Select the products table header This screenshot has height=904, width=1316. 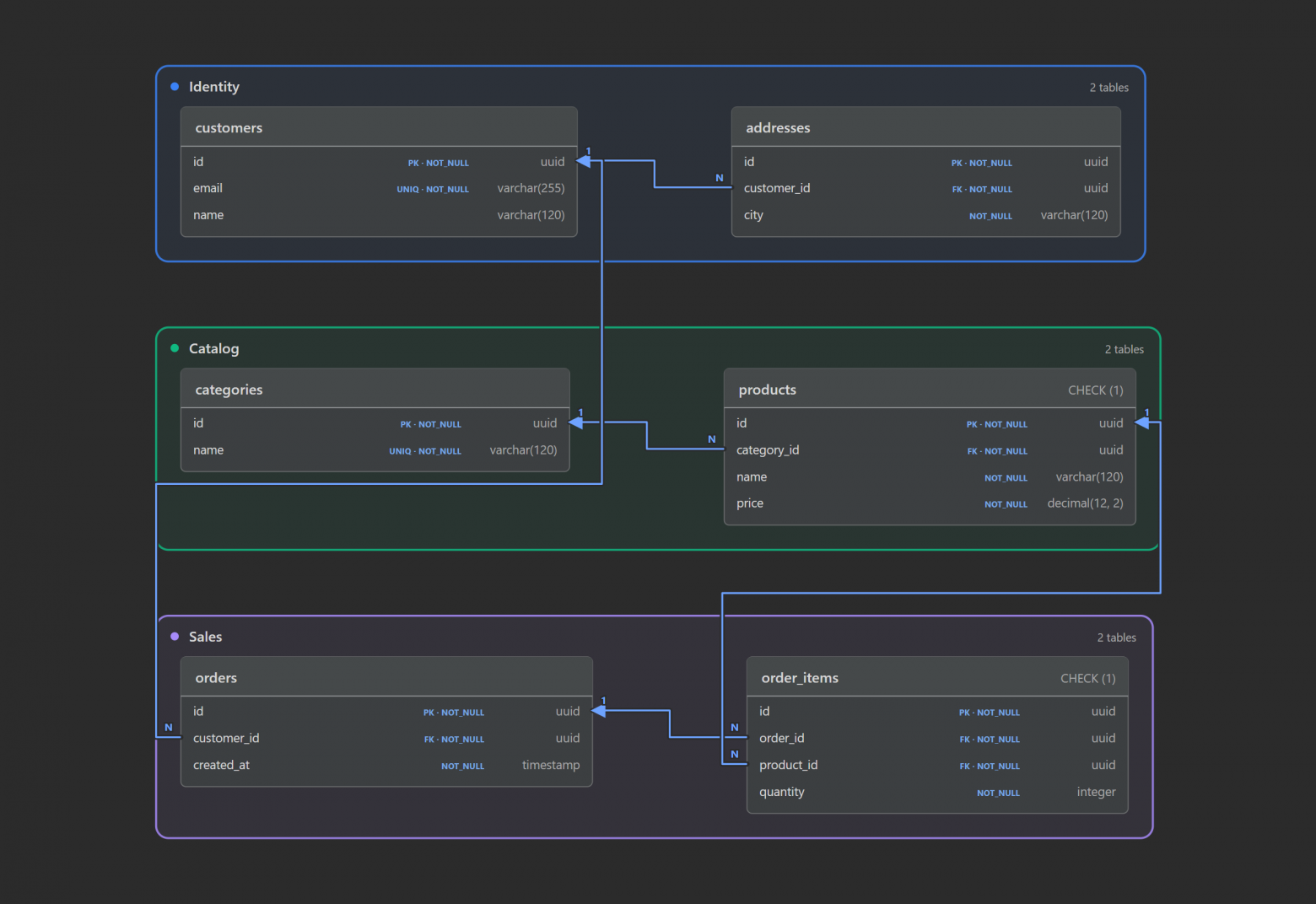pos(930,389)
